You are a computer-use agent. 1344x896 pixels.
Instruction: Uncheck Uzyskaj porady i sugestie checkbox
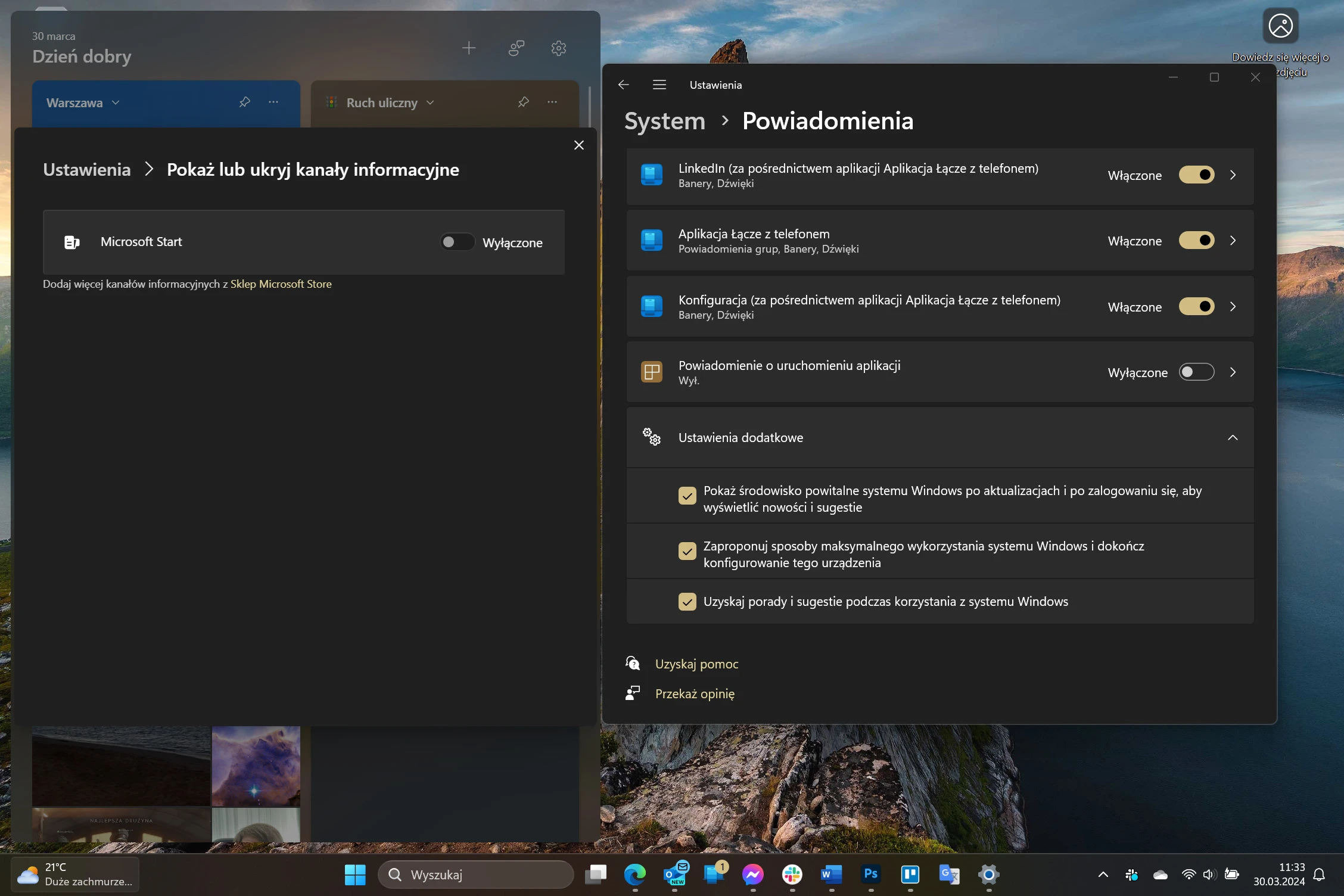pos(687,602)
